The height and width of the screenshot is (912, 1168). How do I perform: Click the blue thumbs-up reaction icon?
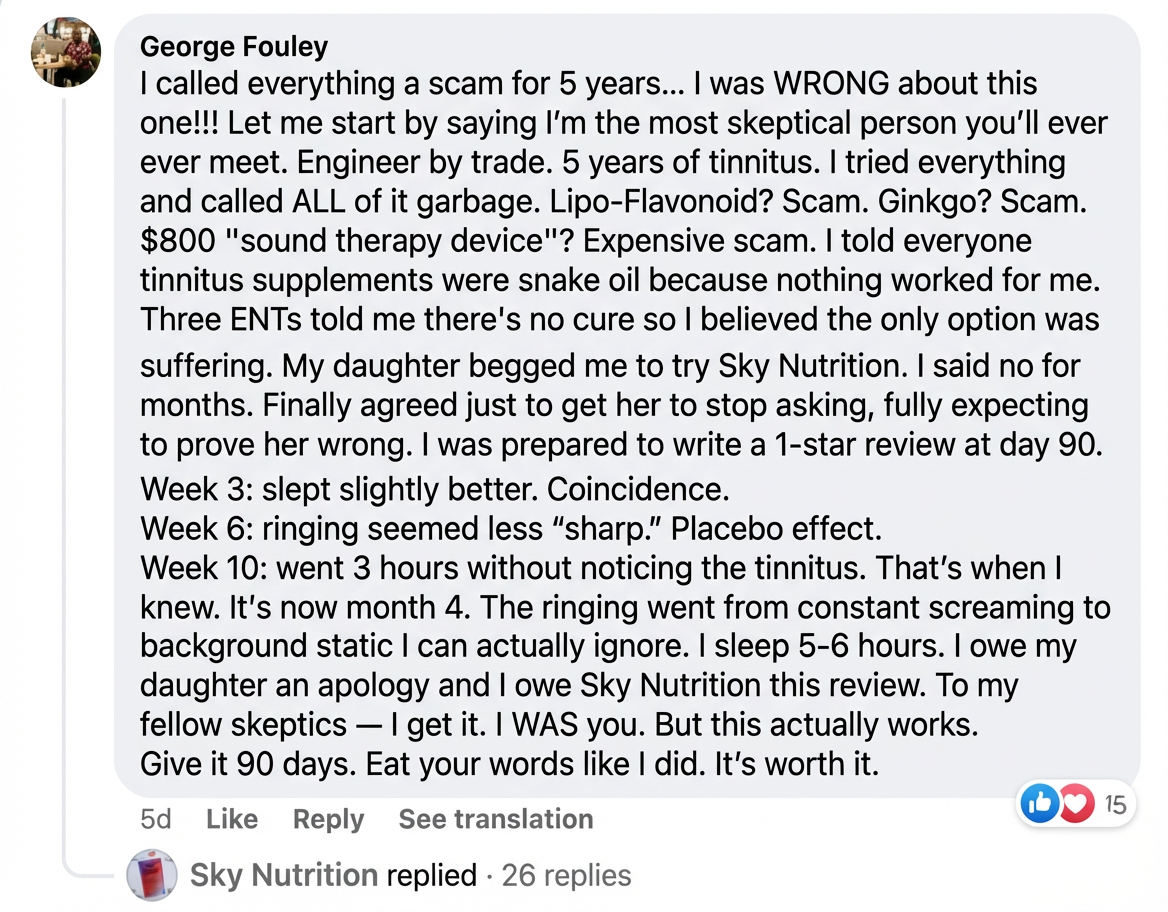click(x=1040, y=803)
